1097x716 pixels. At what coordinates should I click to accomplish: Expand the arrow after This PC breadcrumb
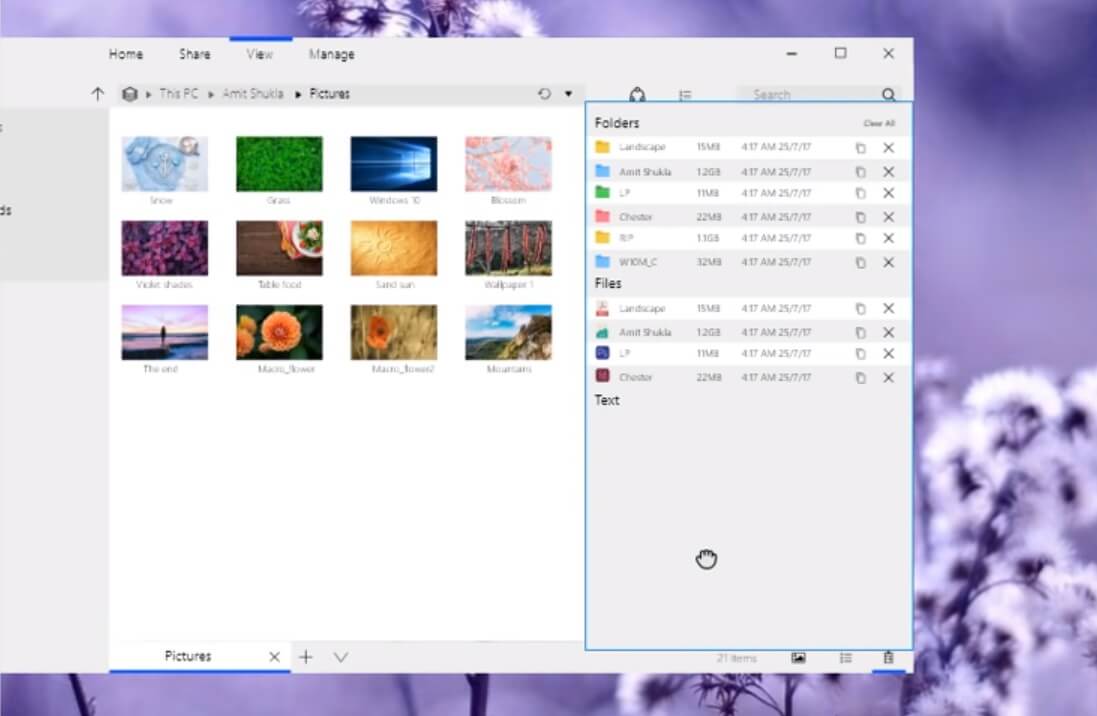[x=211, y=94]
